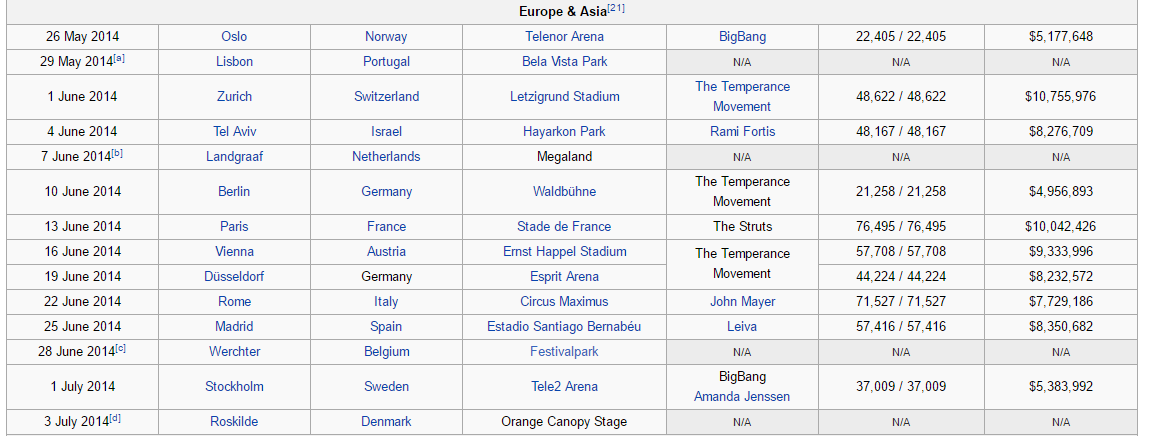The height and width of the screenshot is (436, 1153).
Task: Click the Amanda Jenssen link
Action: (x=742, y=396)
